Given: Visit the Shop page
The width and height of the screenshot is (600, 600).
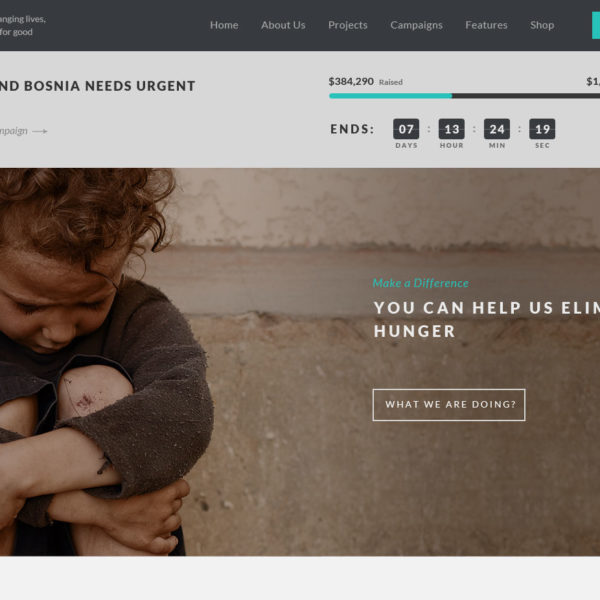Looking at the screenshot, I should point(542,25).
